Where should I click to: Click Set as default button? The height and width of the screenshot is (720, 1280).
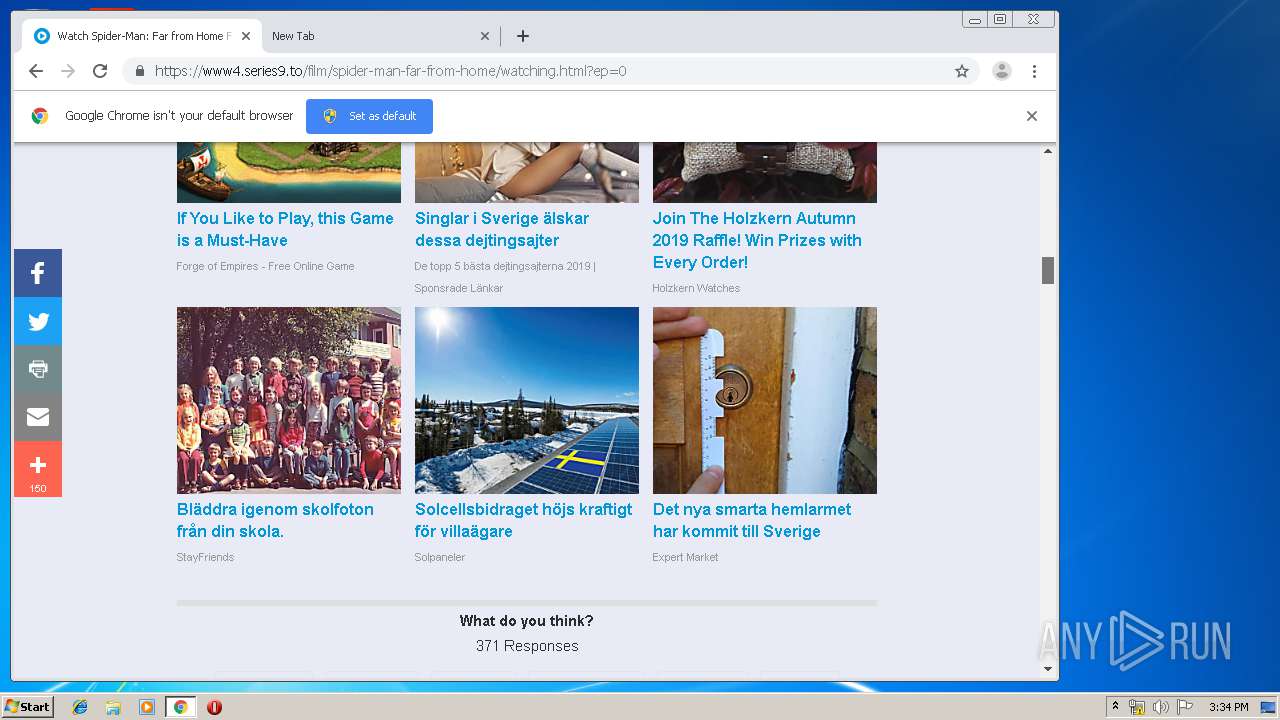point(369,116)
